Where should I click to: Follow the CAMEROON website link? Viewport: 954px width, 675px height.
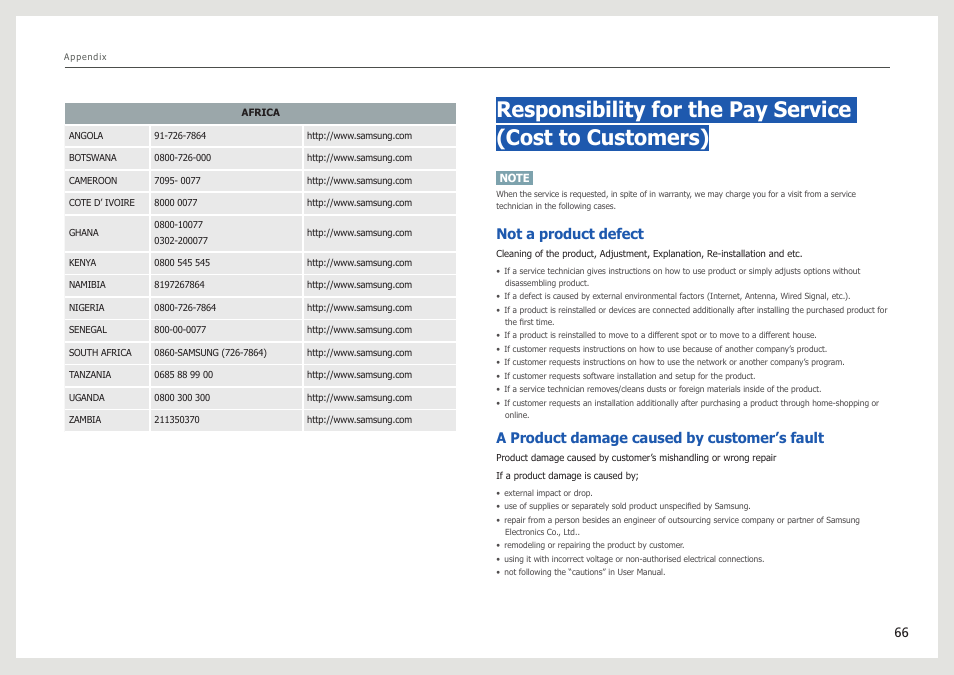coord(359,181)
